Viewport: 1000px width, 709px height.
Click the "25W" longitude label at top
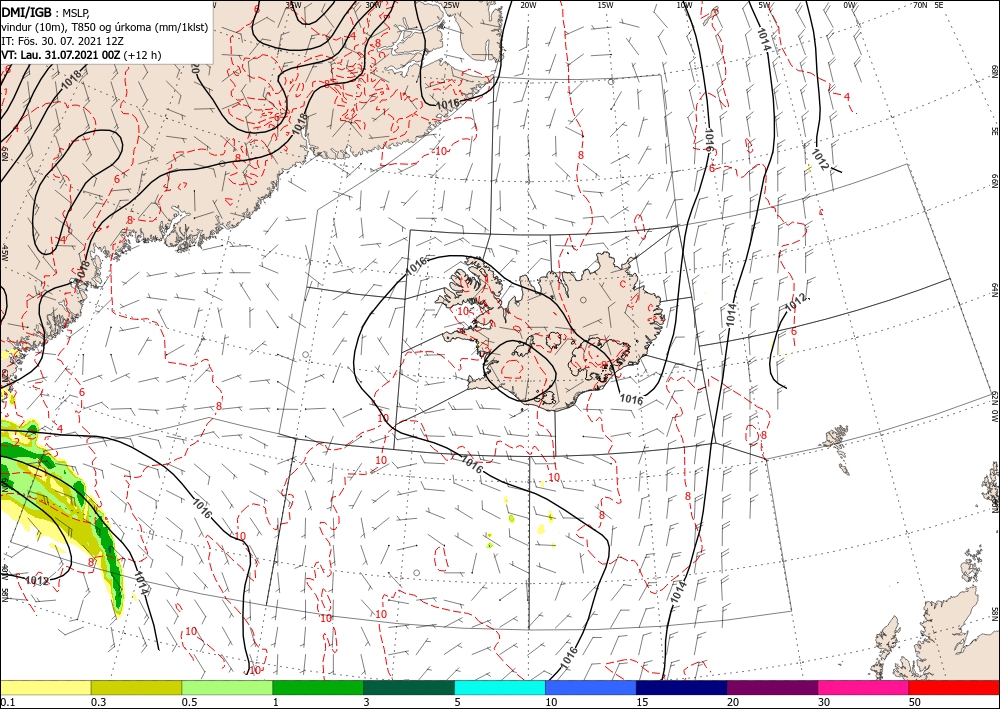[x=451, y=5]
